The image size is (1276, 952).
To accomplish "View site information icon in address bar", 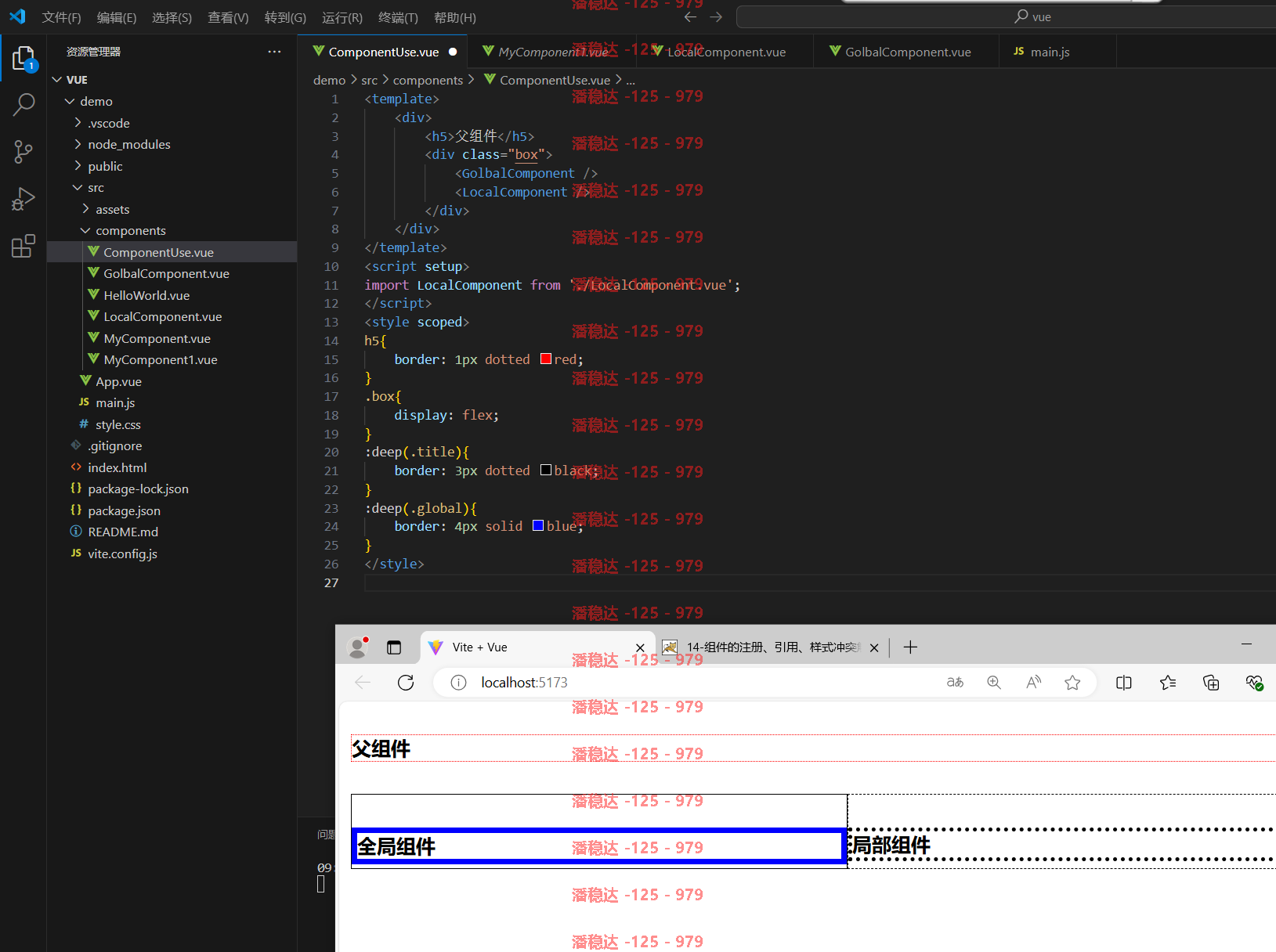I will point(459,683).
